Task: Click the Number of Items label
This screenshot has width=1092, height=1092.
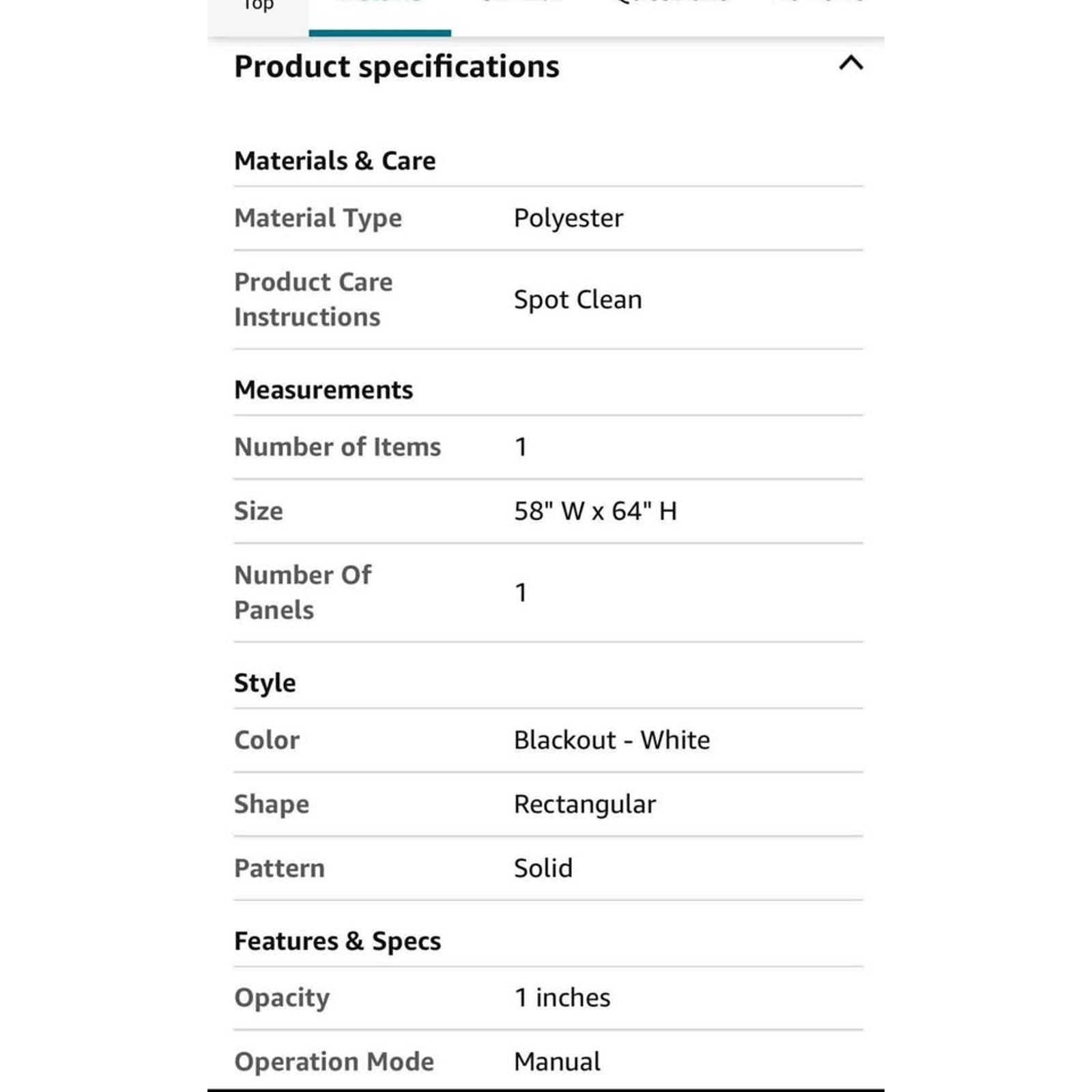Action: tap(337, 447)
